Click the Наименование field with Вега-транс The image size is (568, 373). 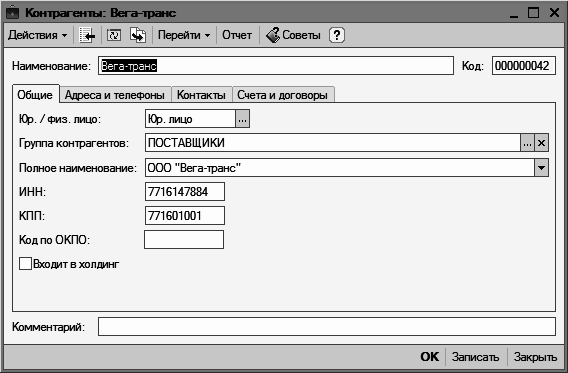tap(276, 66)
